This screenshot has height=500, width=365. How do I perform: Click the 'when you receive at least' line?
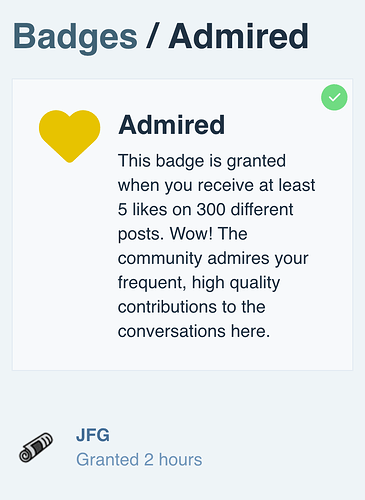[216, 186]
